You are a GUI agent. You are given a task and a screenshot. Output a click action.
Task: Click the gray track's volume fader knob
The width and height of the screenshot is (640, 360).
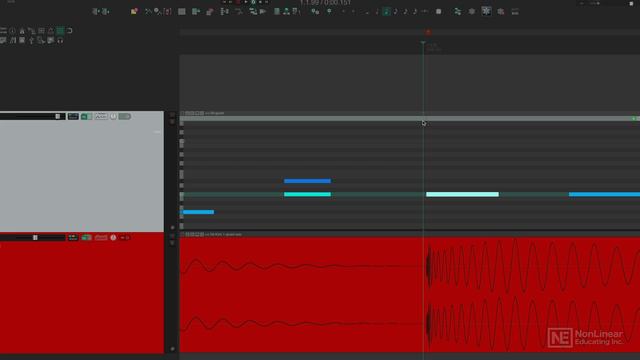[58, 117]
